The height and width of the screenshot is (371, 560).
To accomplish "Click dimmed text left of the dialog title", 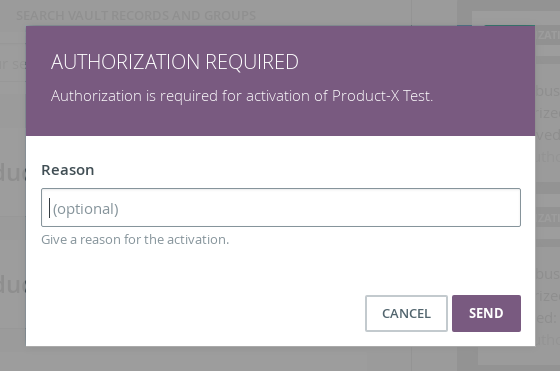I will pyautogui.click(x=13, y=64).
